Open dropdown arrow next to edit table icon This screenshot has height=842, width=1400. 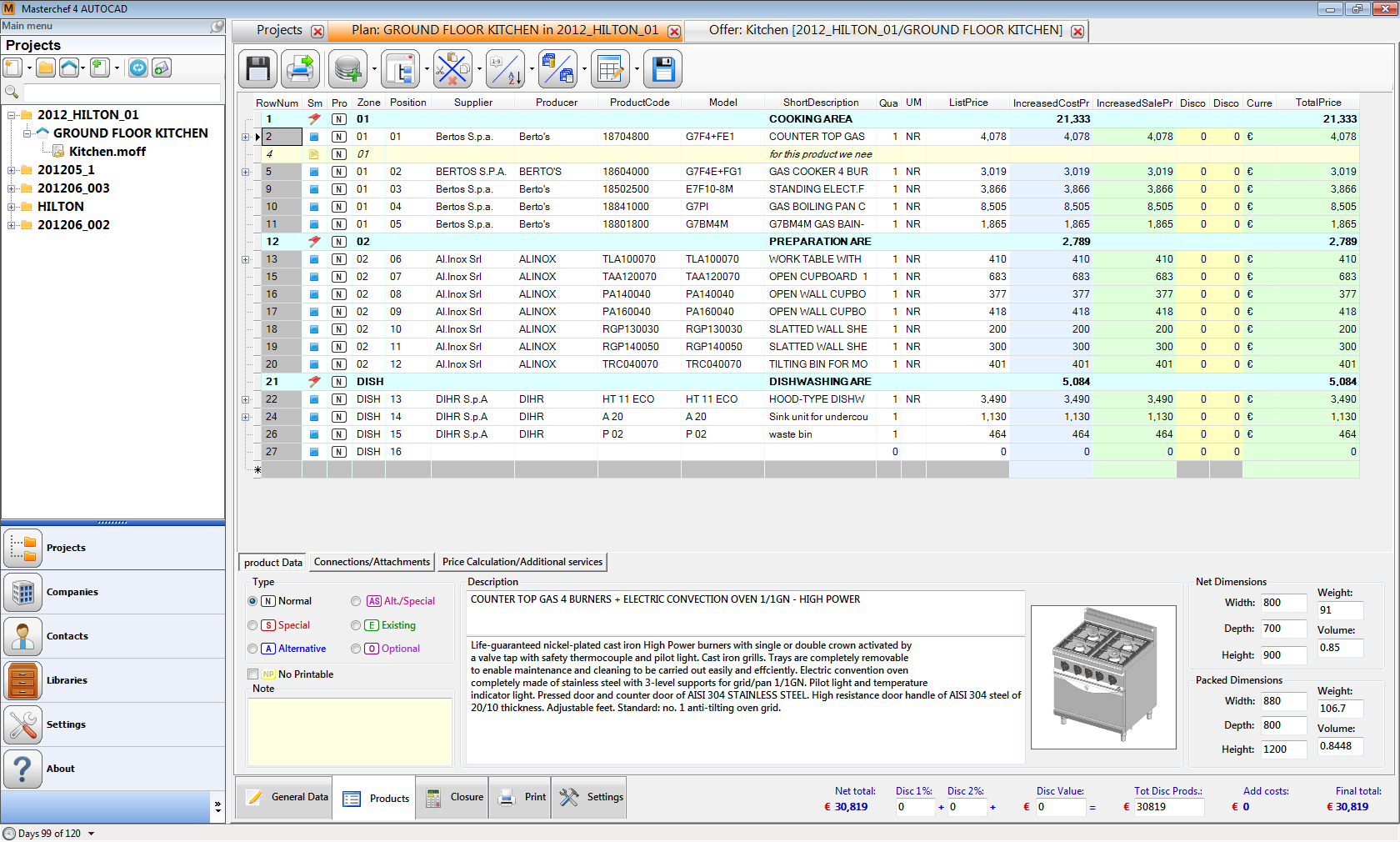(x=637, y=69)
